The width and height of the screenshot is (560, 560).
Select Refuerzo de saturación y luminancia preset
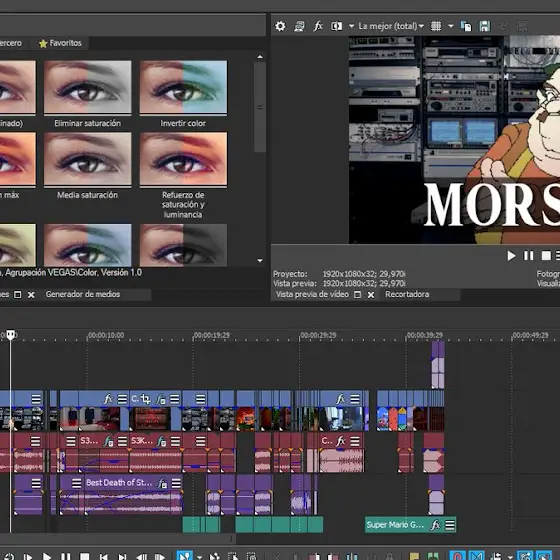click(183, 159)
